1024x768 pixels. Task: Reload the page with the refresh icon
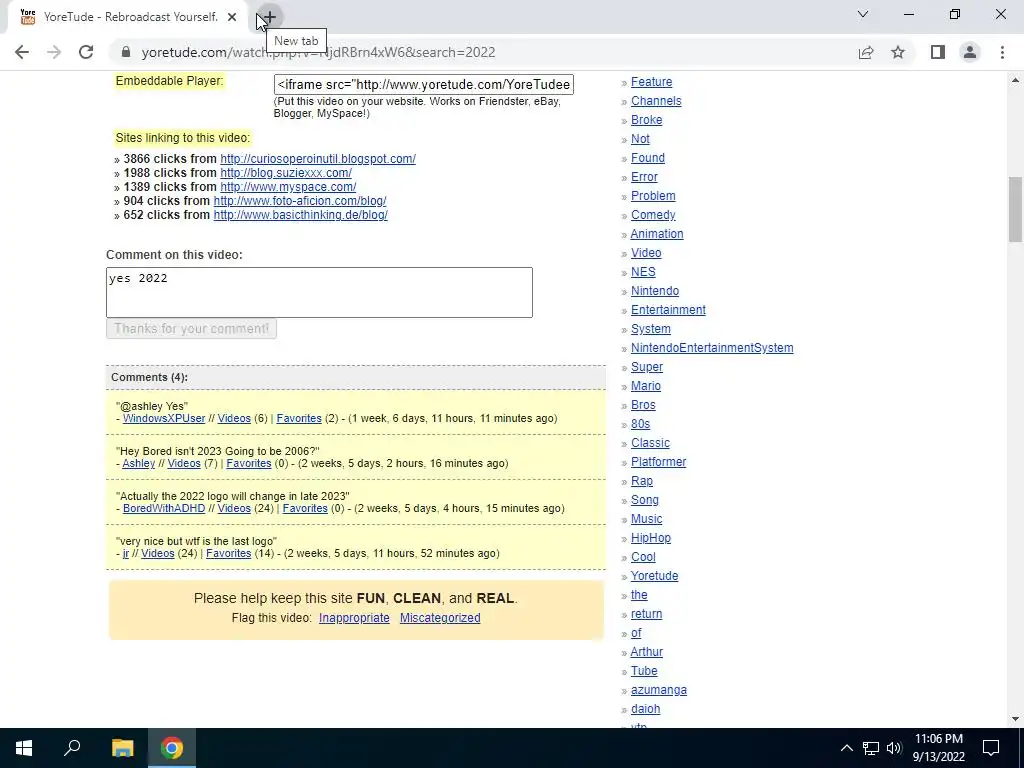[86, 52]
